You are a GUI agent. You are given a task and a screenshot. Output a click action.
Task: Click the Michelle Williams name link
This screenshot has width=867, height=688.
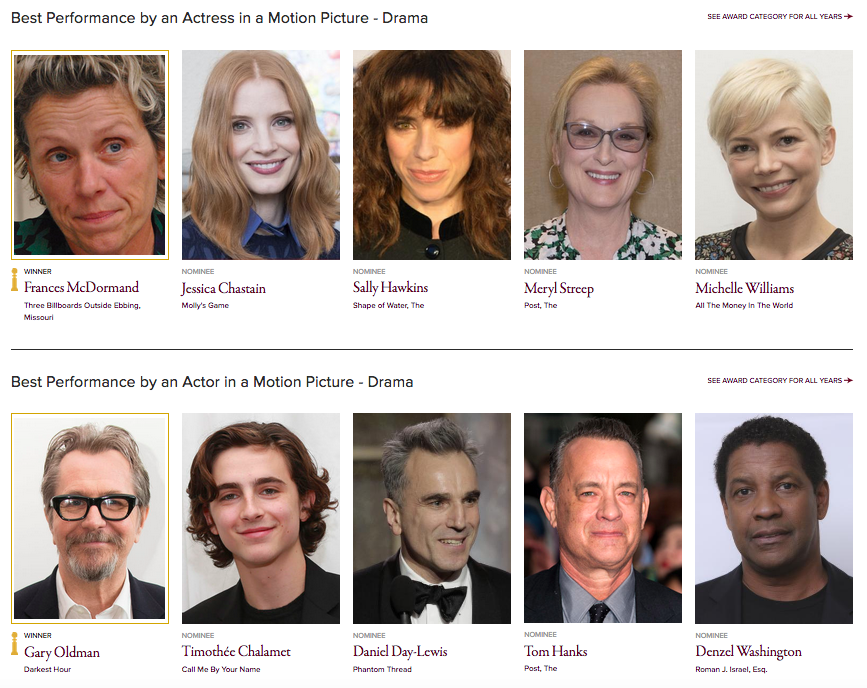click(744, 288)
